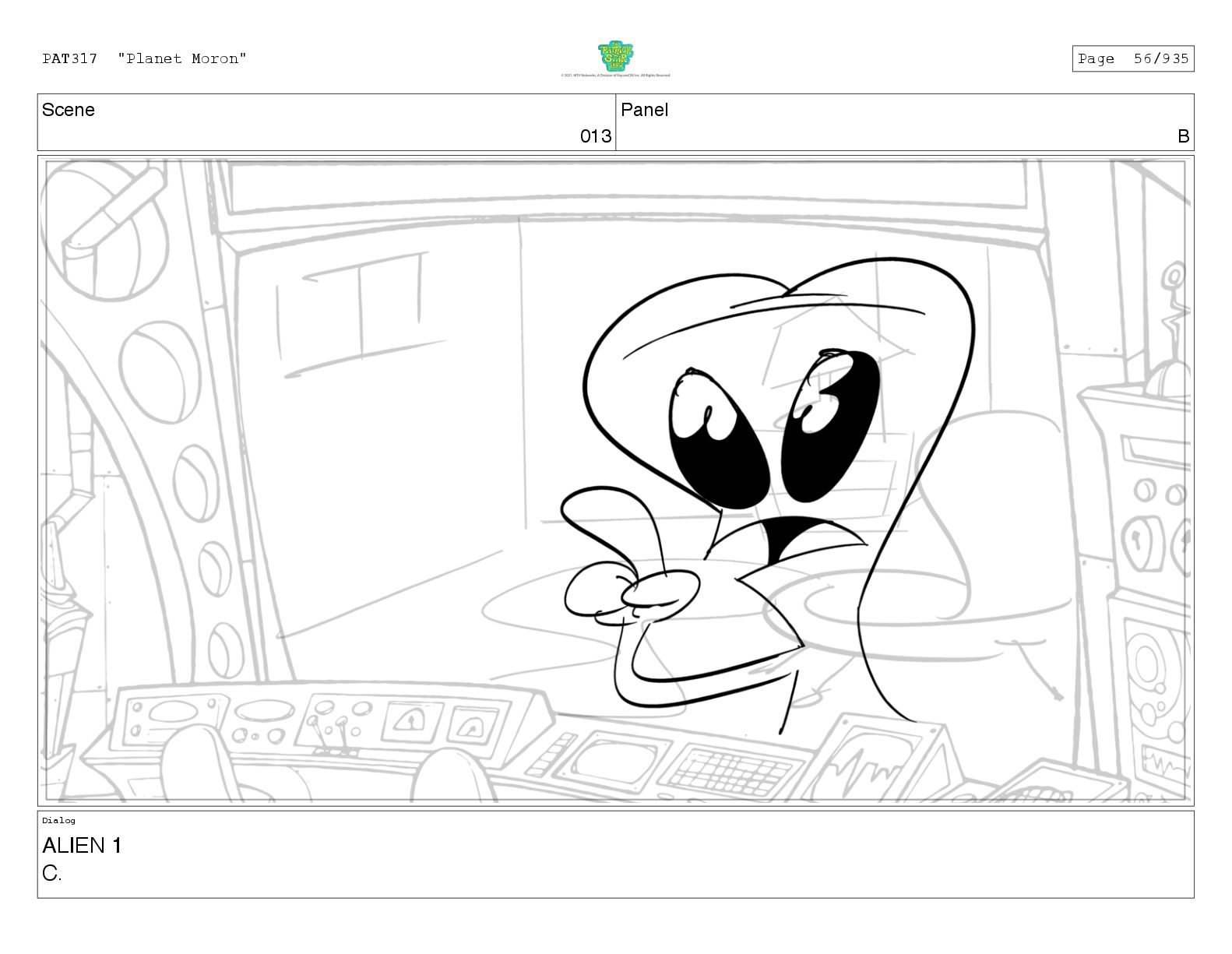The width and height of the screenshot is (1232, 954).
Task: Select the dialog line "C."
Action: tap(52, 874)
